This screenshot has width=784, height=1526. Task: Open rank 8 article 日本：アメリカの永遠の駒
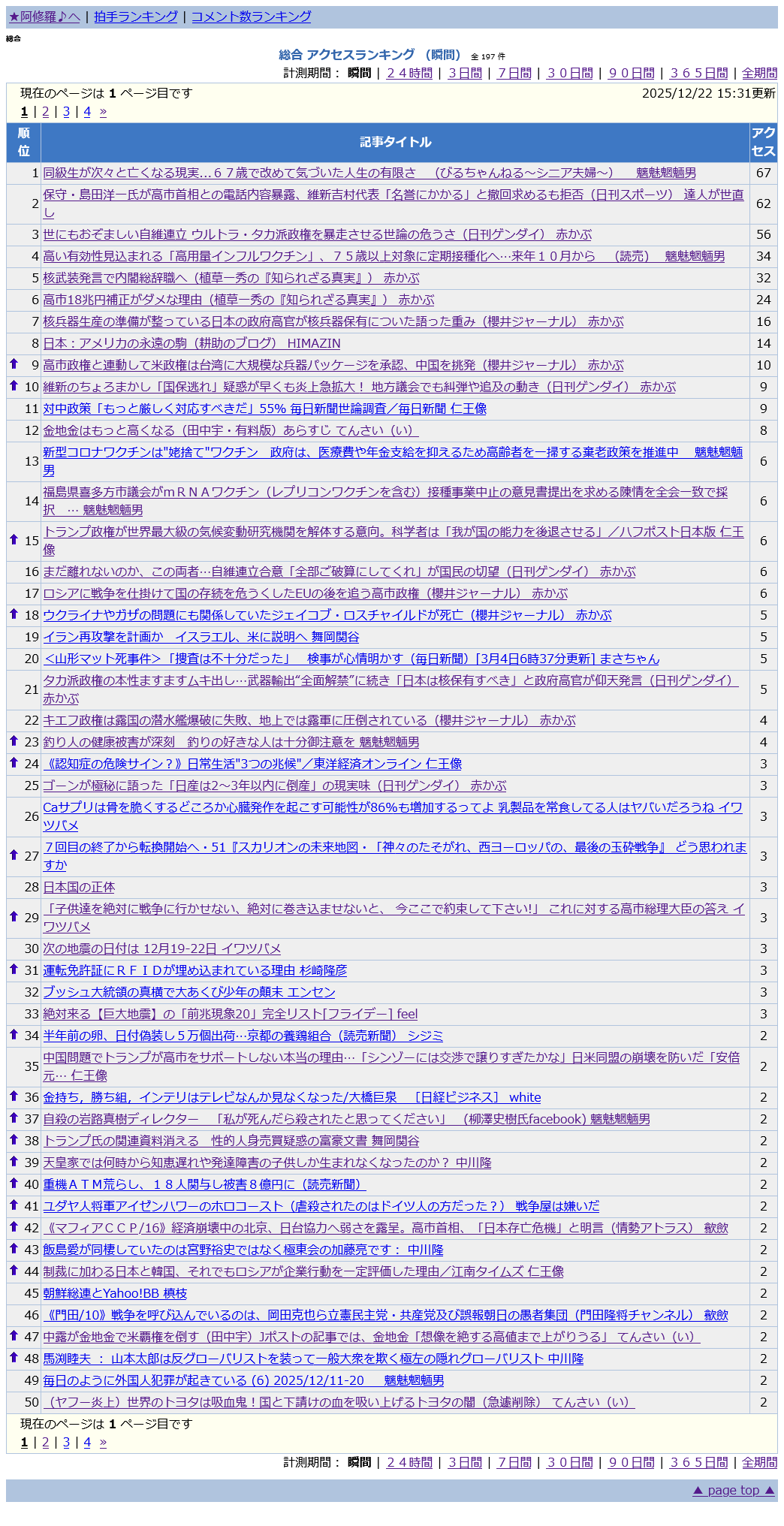coord(191,343)
